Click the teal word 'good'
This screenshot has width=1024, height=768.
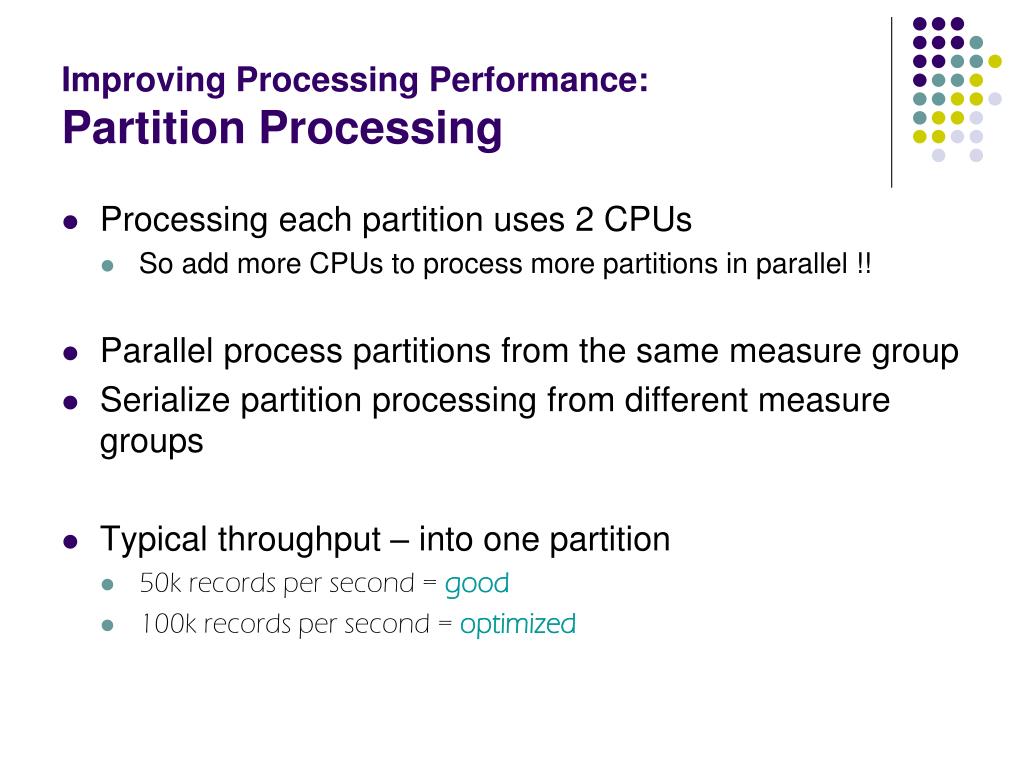click(477, 583)
